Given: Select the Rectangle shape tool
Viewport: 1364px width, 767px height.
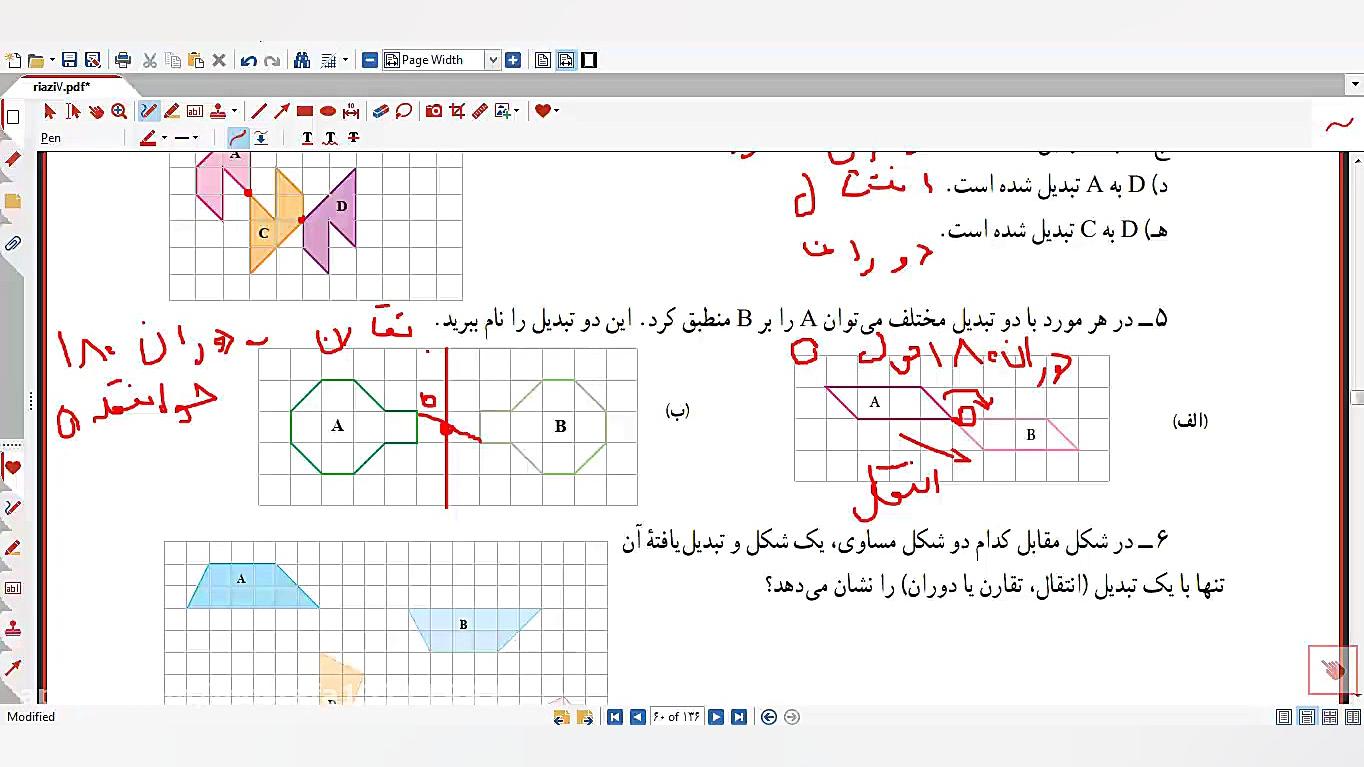Looking at the screenshot, I should pos(305,111).
